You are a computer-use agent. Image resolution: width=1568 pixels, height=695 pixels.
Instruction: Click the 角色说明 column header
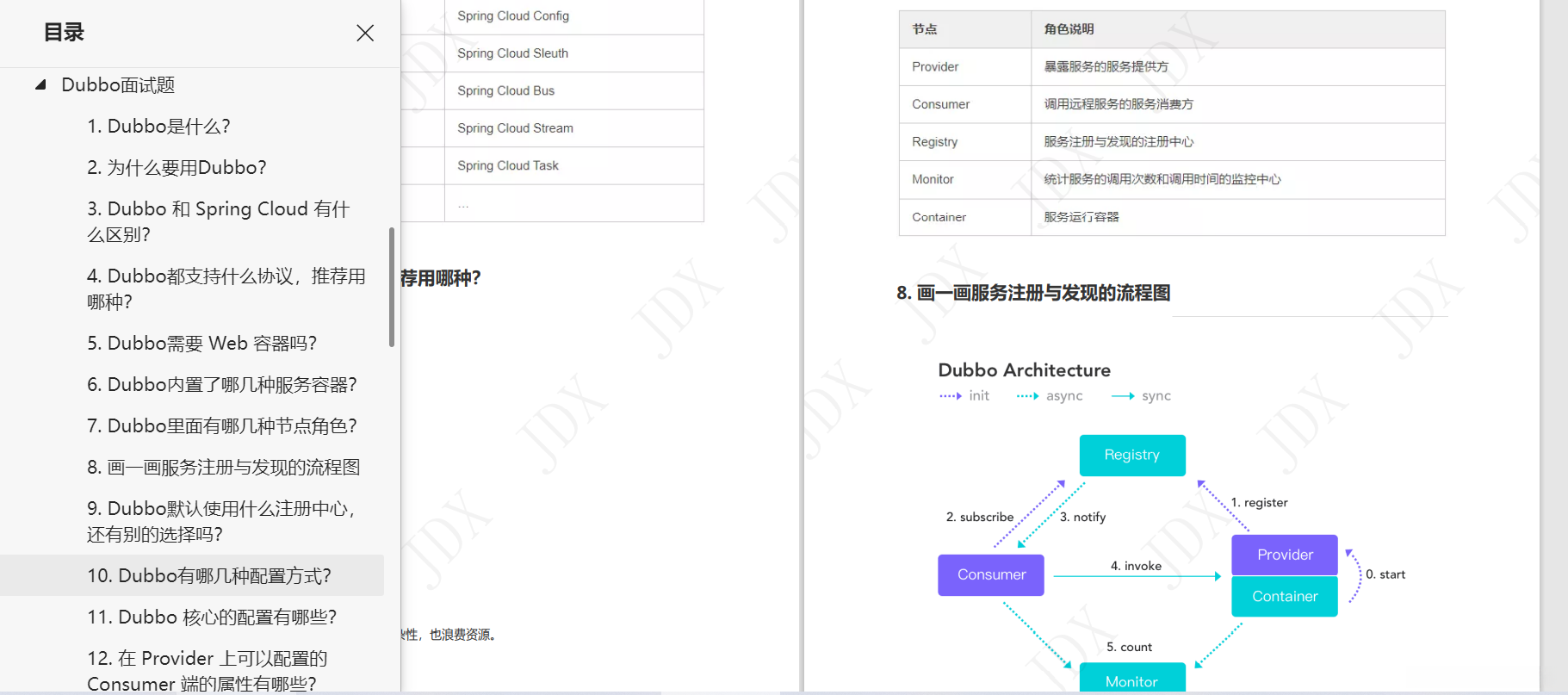1238,29
